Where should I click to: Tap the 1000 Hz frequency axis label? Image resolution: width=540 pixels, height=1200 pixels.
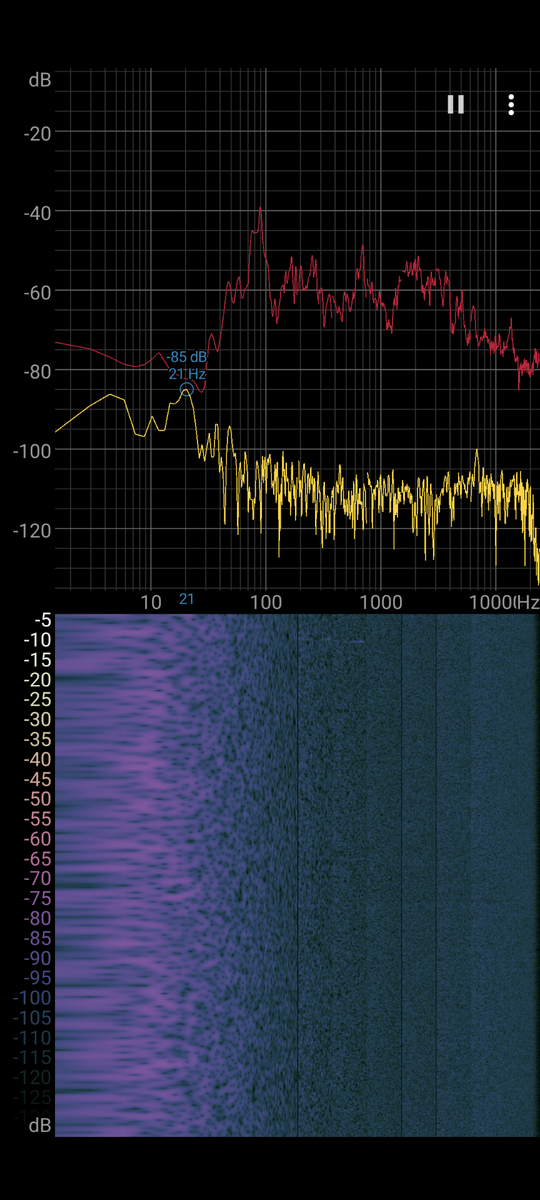(x=380, y=602)
